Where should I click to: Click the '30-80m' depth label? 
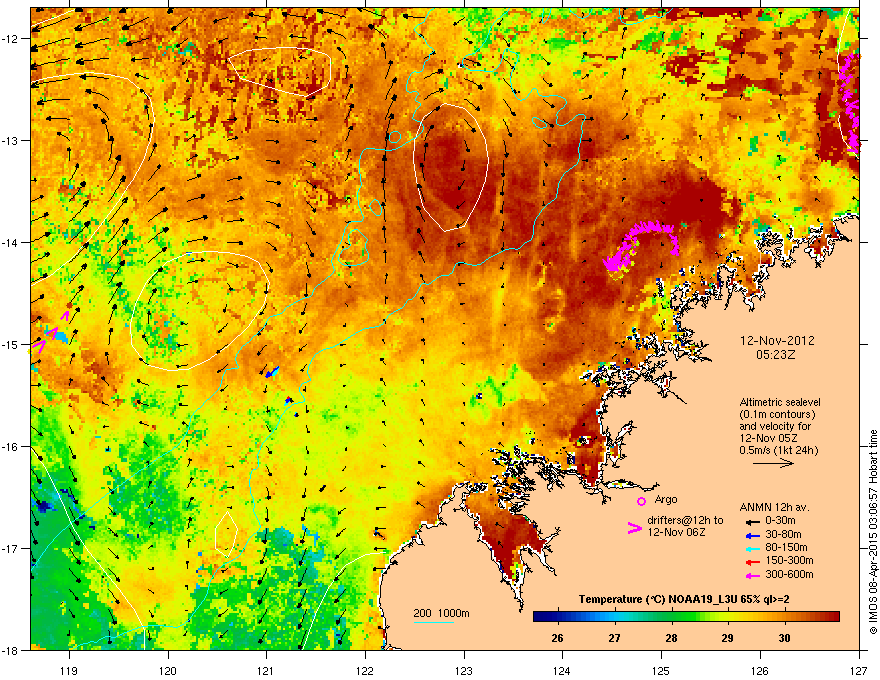(783, 535)
